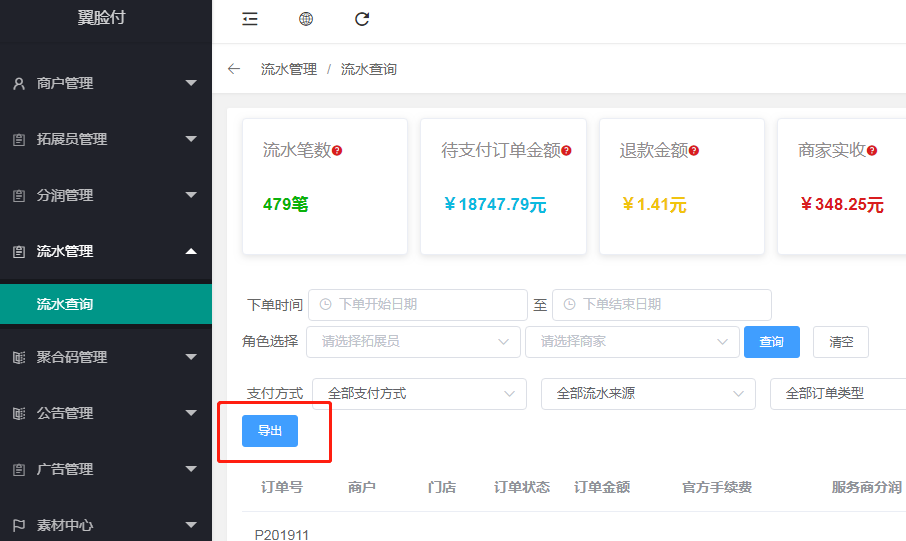Open 分润管理 menu label
The image size is (906, 541).
click(65, 195)
